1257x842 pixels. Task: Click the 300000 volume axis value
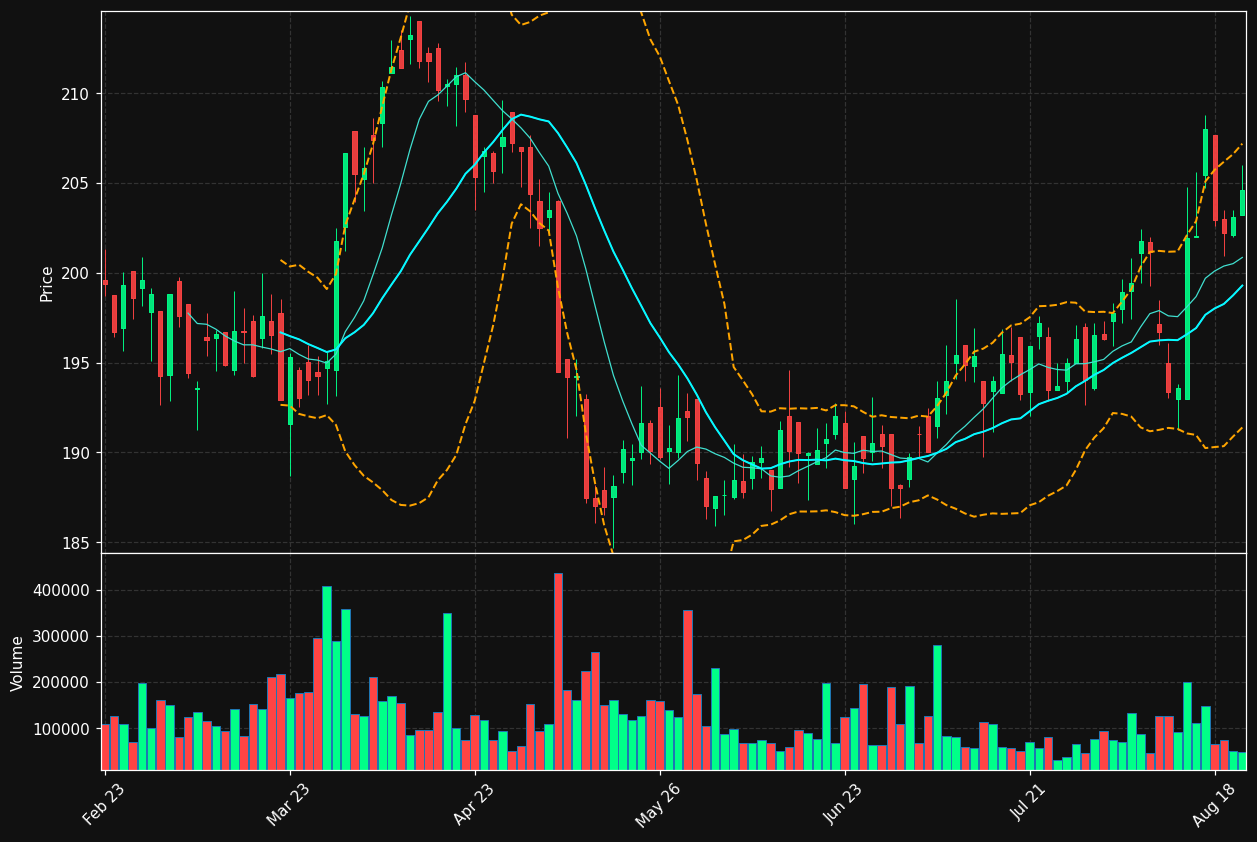62,637
